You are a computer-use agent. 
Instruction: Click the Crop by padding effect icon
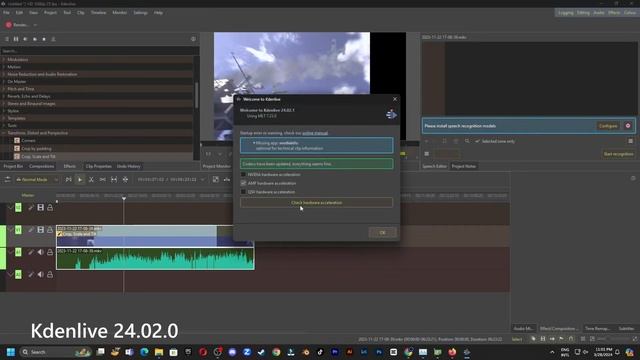17,149
